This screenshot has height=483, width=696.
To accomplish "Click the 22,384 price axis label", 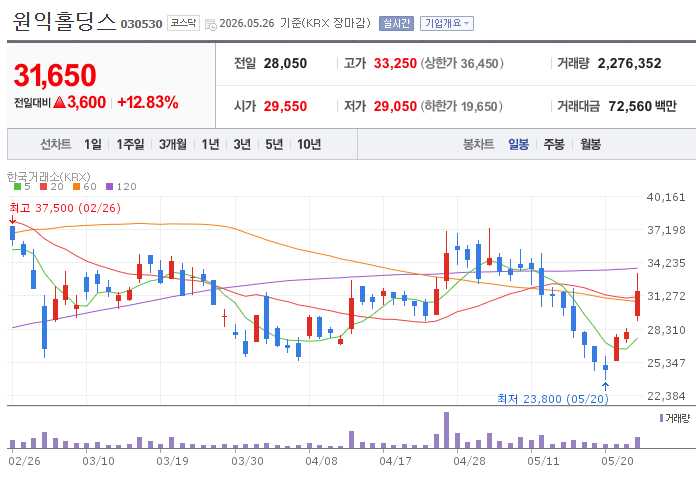I will pos(666,396).
